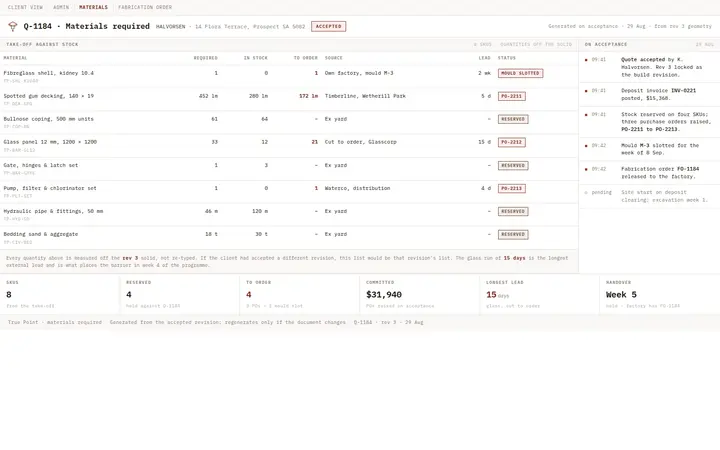Click the STATUS column header

click(x=507, y=58)
